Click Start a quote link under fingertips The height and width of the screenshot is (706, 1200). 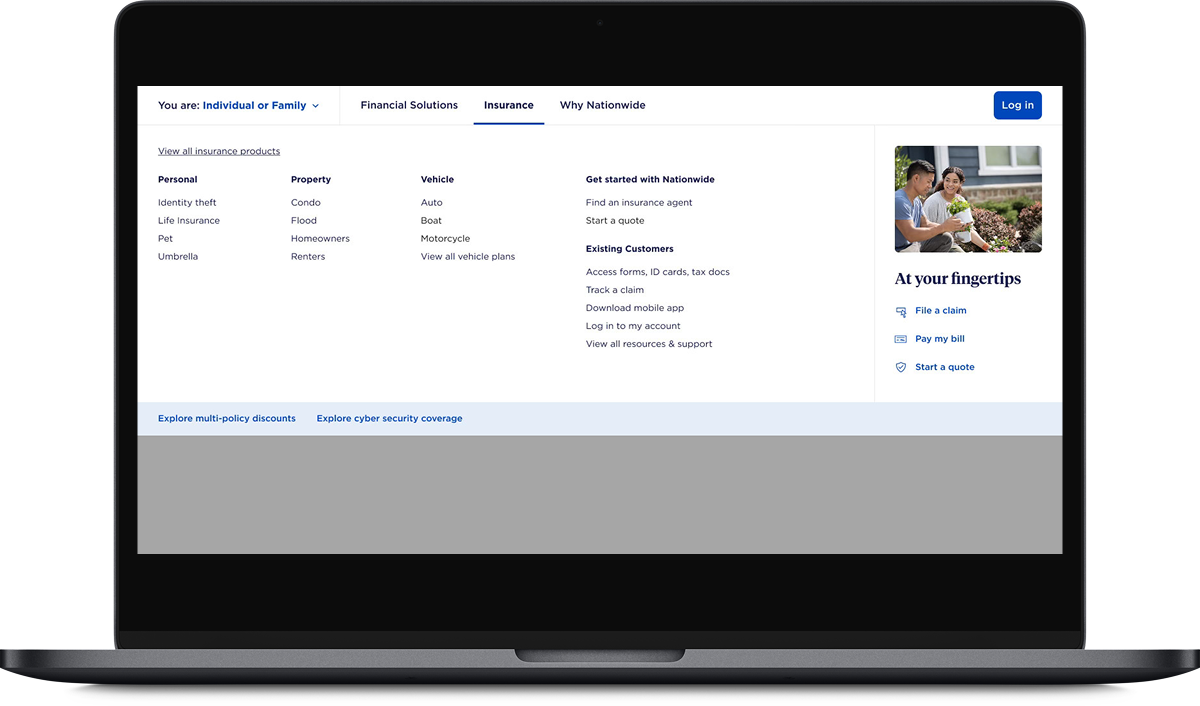(x=945, y=367)
